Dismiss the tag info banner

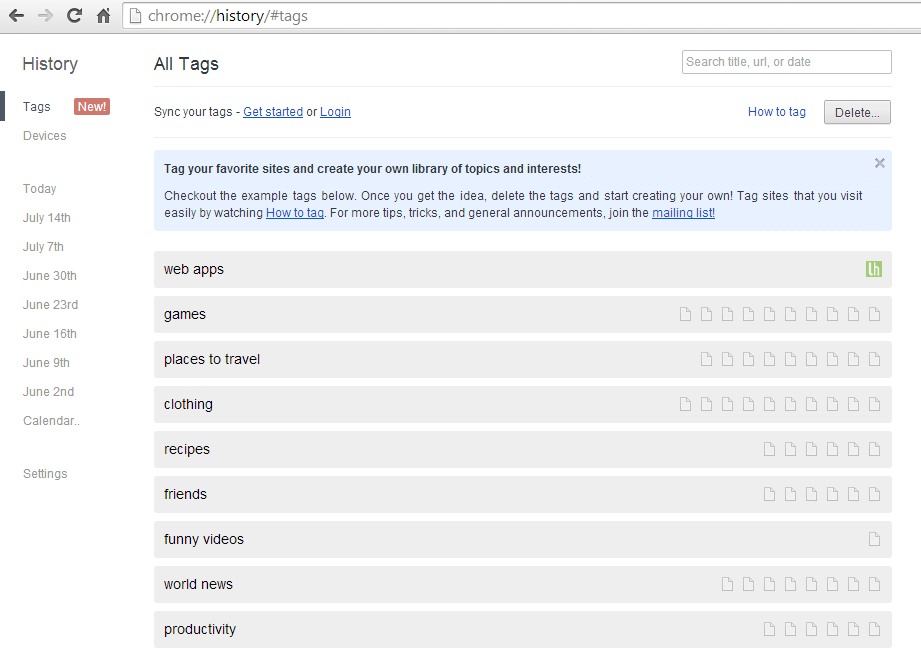click(x=879, y=163)
